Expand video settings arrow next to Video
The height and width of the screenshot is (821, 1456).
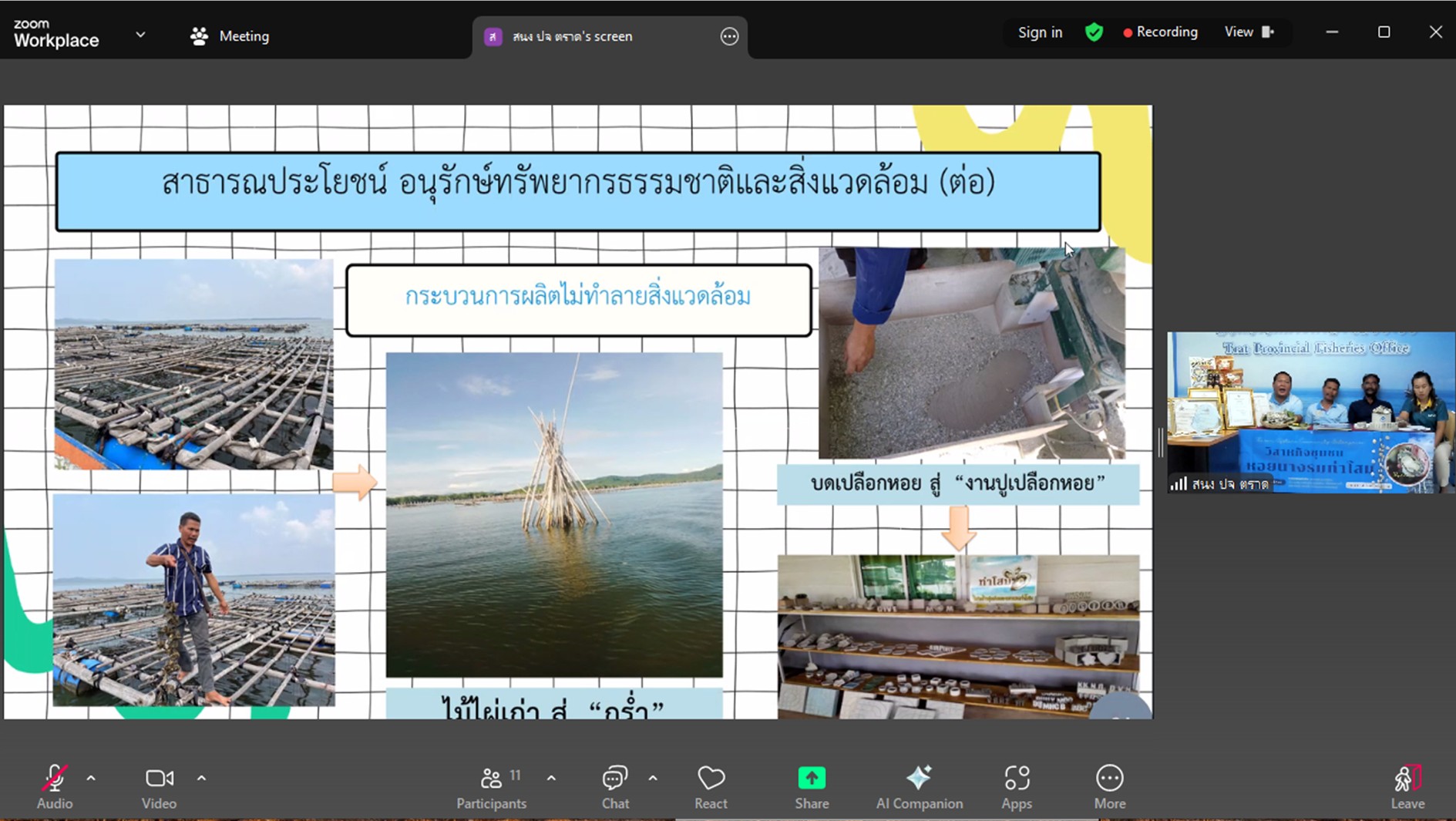pyautogui.click(x=201, y=779)
